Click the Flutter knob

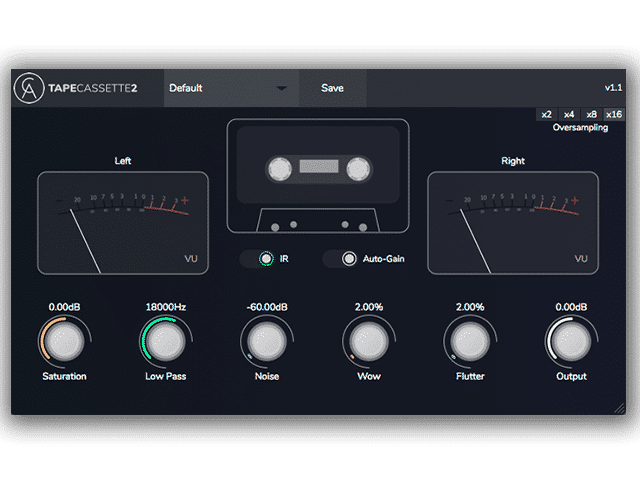(470, 341)
